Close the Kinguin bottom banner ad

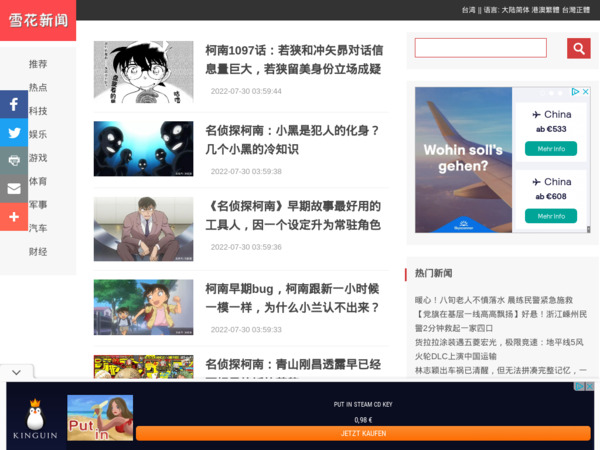pyautogui.click(x=590, y=386)
